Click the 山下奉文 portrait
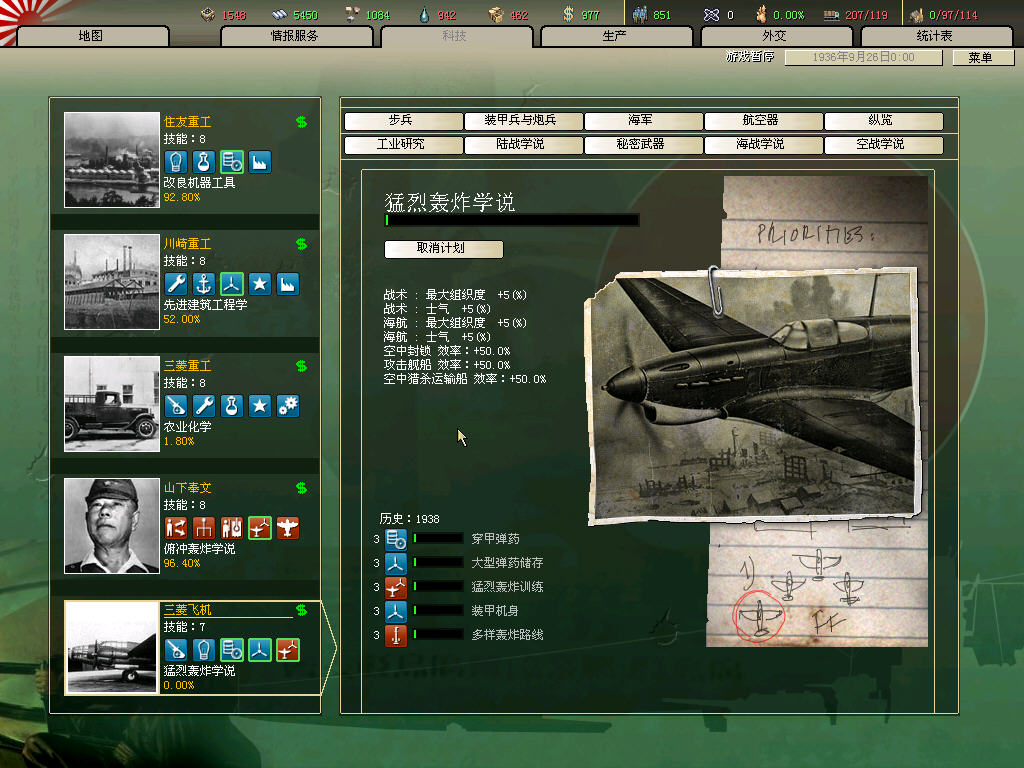This screenshot has height=768, width=1024. [112, 526]
